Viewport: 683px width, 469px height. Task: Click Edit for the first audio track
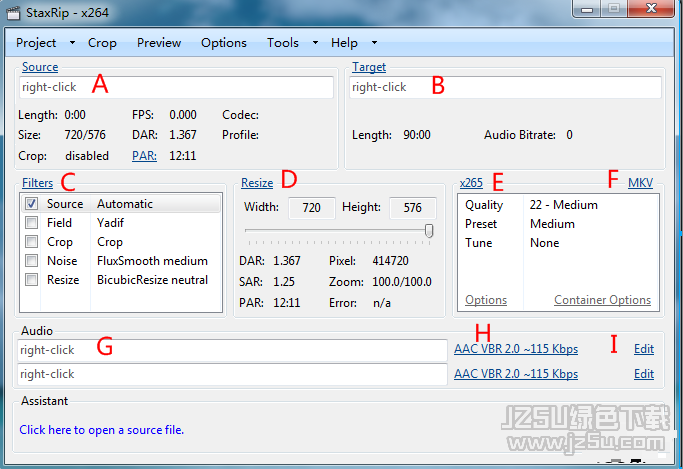point(644,349)
